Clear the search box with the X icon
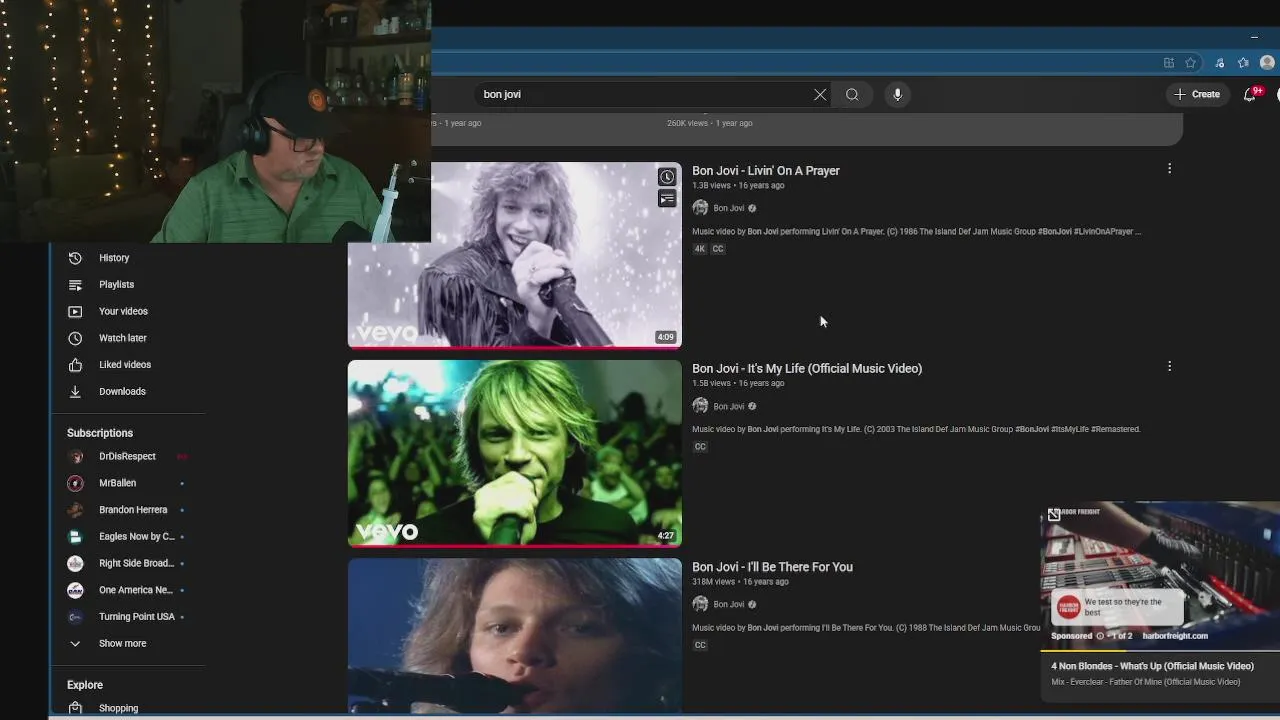The width and height of the screenshot is (1280, 720). coord(820,94)
